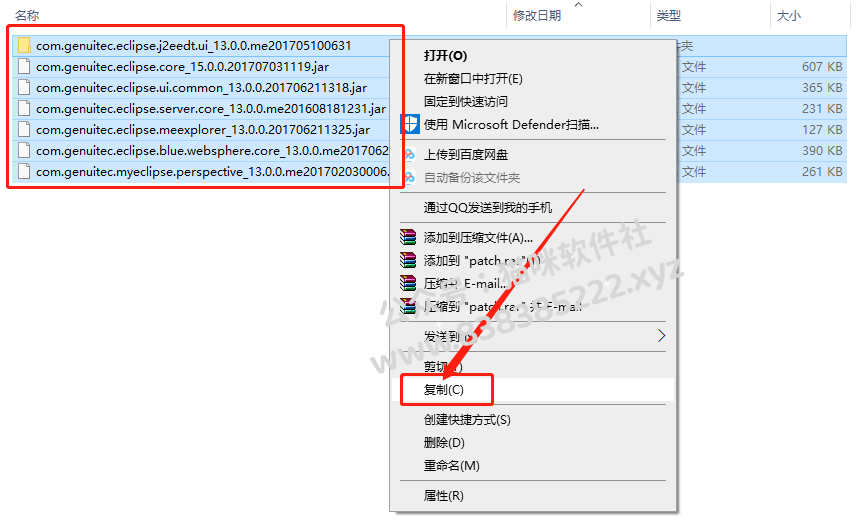
Task: Click file icon beside eclipse.server.core jar
Action: click(24, 108)
